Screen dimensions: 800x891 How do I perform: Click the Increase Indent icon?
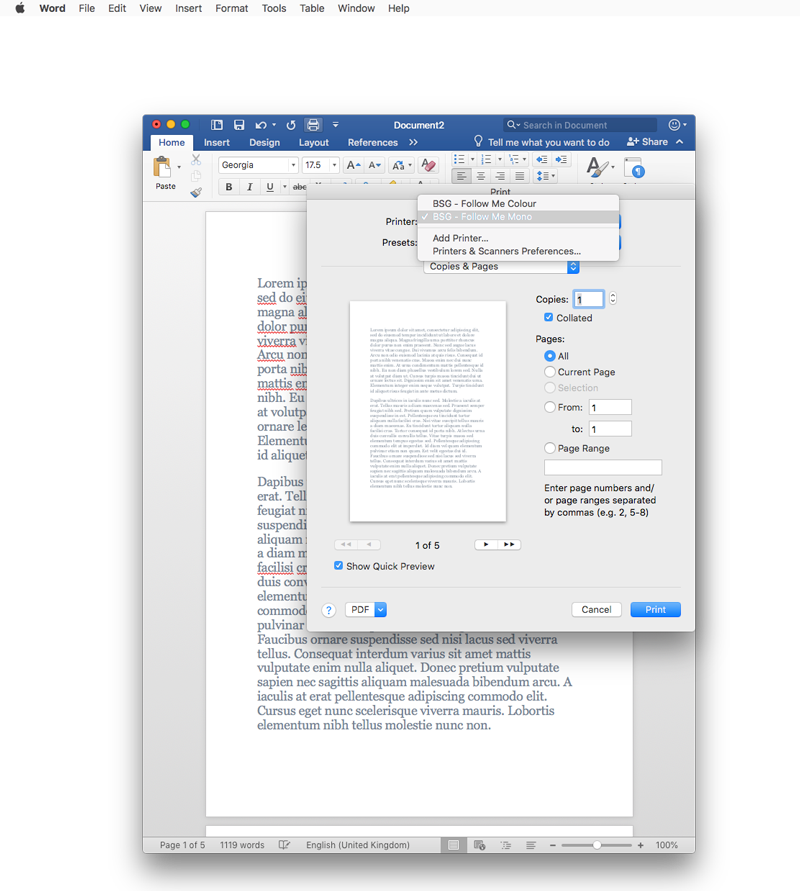(561, 159)
